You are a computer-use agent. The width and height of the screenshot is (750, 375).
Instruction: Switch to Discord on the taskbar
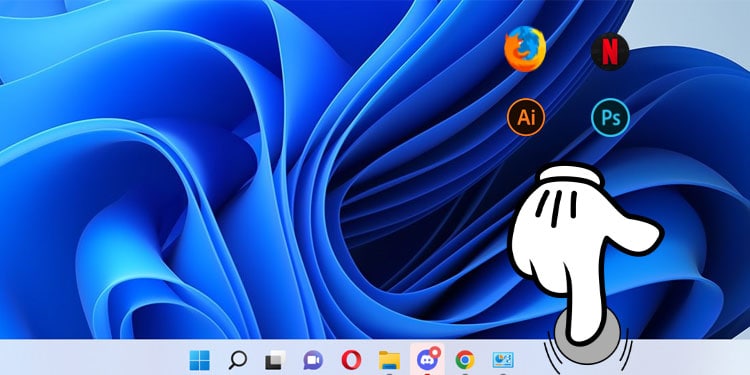point(427,359)
